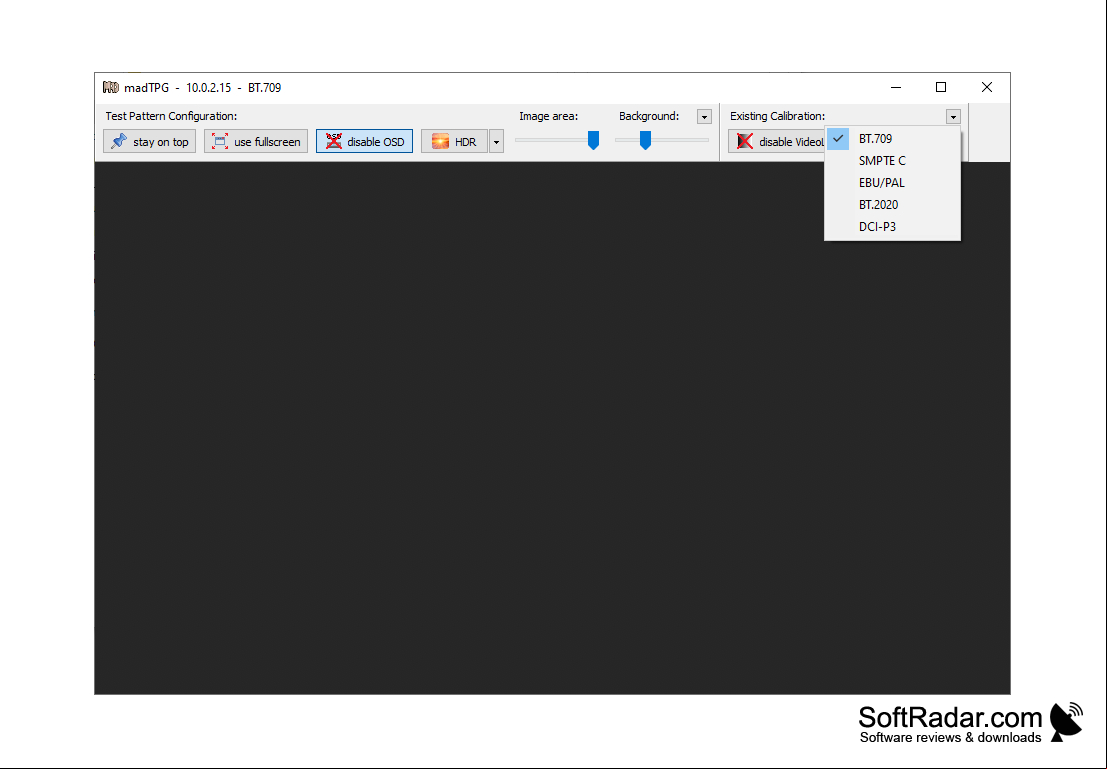
Task: Click the Background slider
Action: click(x=662, y=140)
